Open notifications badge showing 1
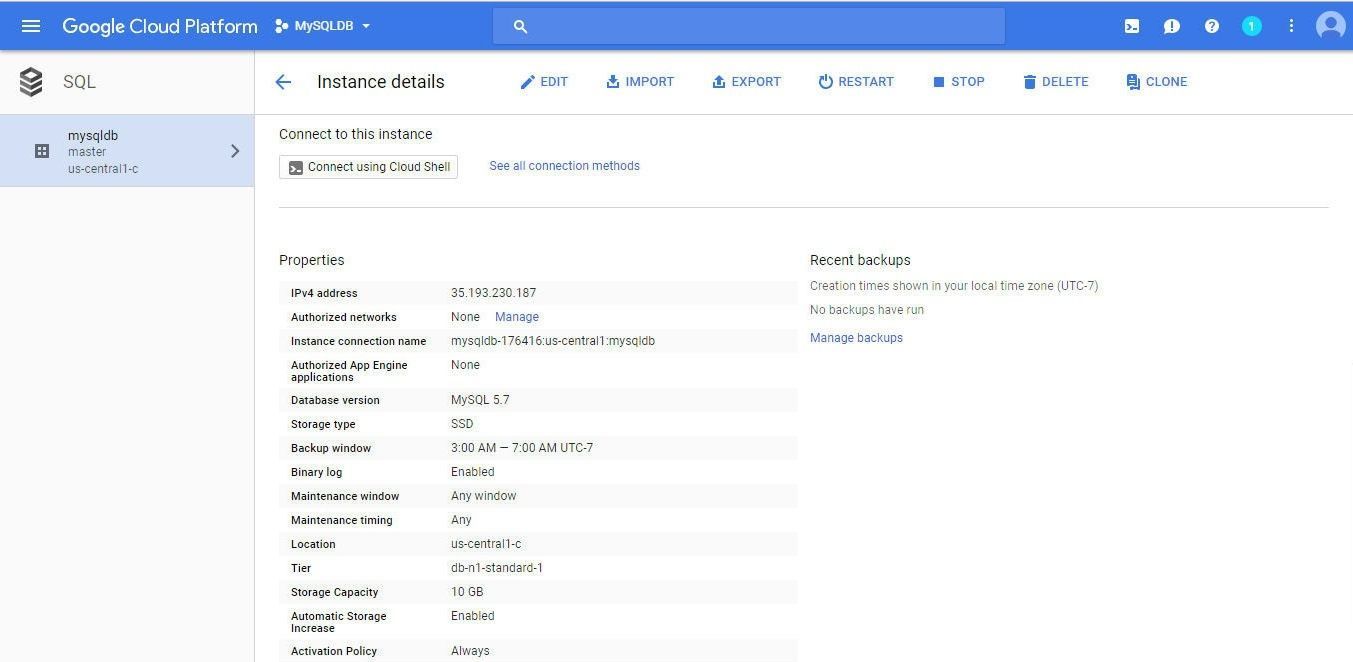Screen dimensions: 1353x662 (1251, 26)
